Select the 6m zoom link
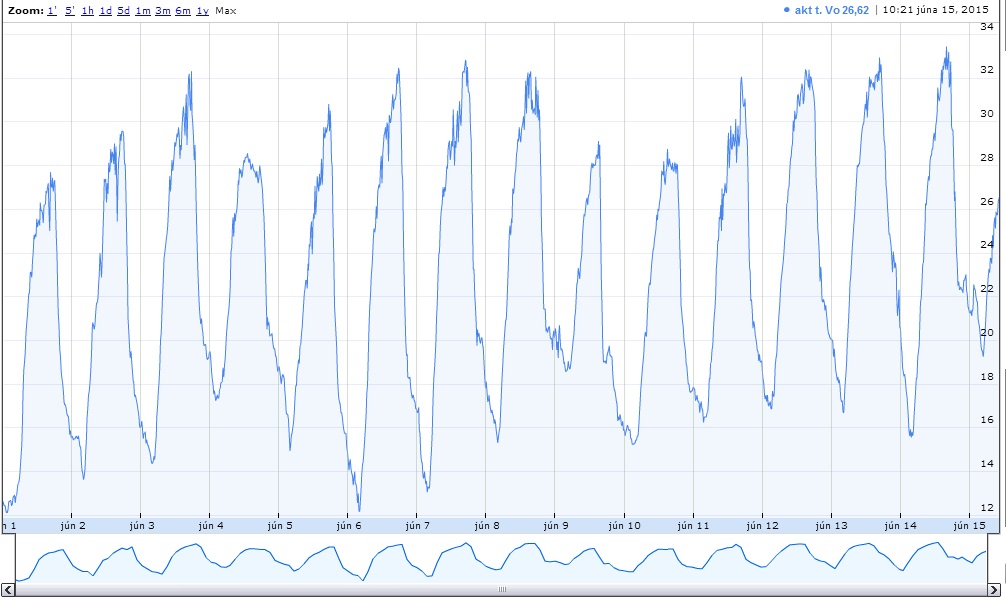This screenshot has width=1006, height=605. click(x=183, y=10)
